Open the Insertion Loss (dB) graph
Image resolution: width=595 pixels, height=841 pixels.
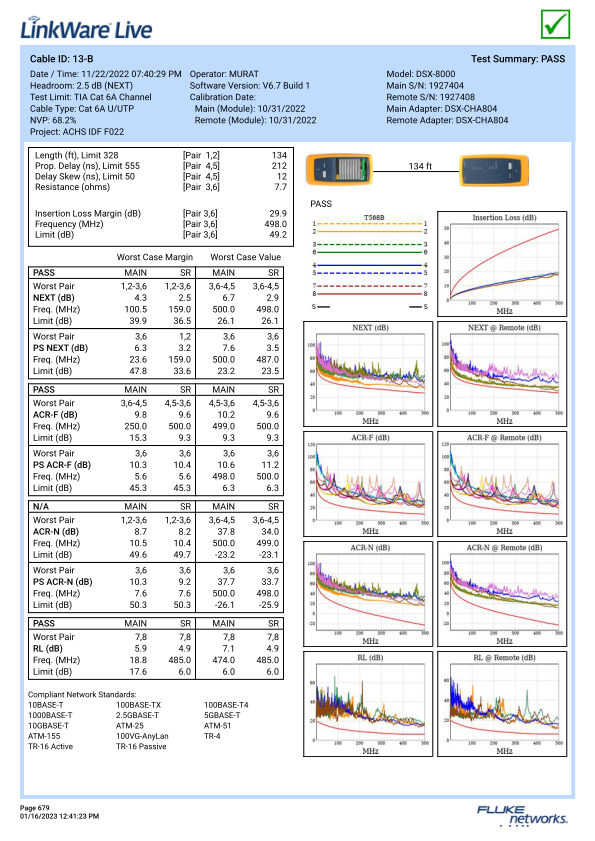[x=502, y=264]
